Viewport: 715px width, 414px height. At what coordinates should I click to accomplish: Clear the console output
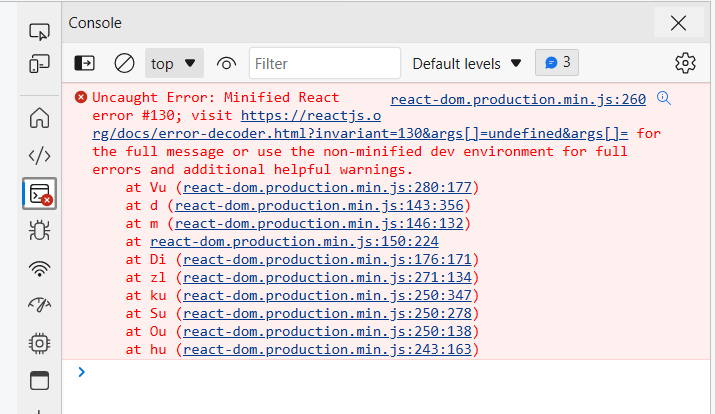[124, 63]
